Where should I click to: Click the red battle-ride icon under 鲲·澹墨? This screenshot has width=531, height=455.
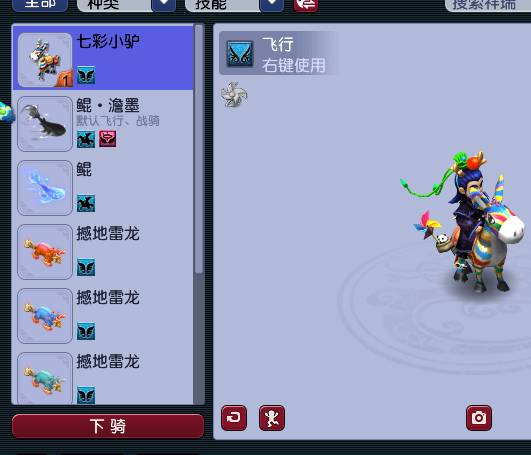coord(108,139)
